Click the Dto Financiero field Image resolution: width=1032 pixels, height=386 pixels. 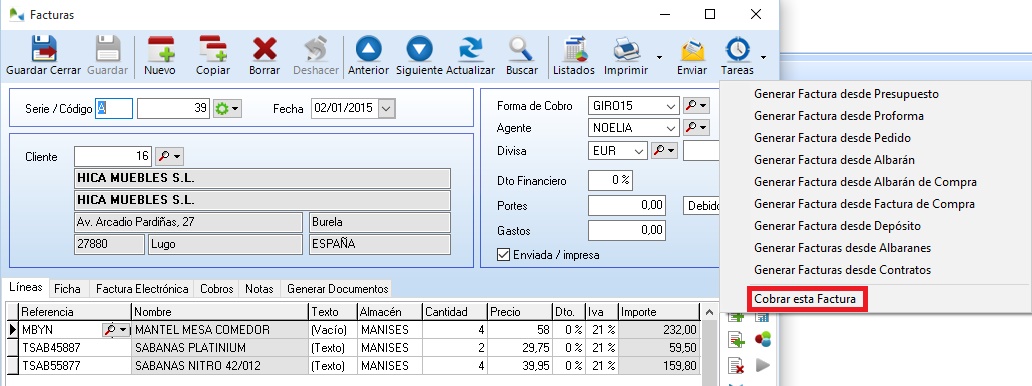click(x=610, y=180)
